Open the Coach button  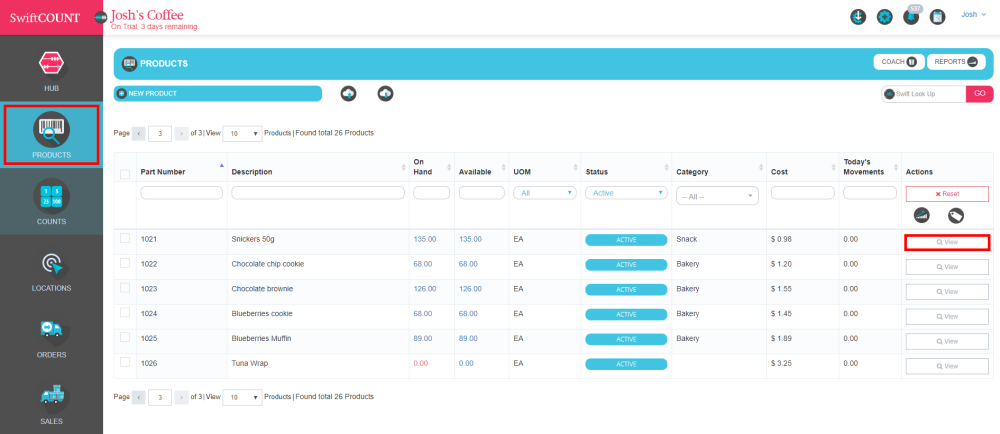tap(899, 62)
